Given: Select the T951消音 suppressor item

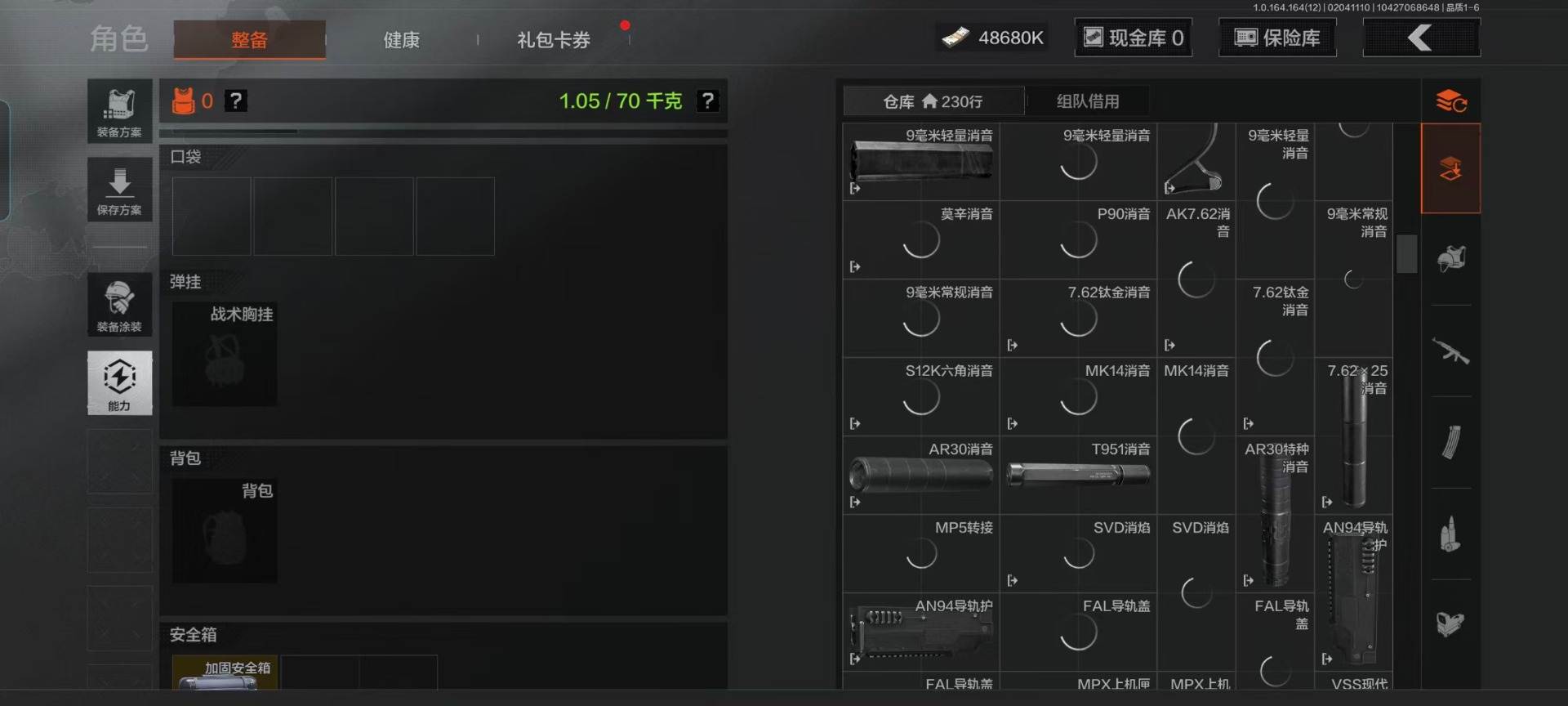Looking at the screenshot, I should [x=1078, y=475].
